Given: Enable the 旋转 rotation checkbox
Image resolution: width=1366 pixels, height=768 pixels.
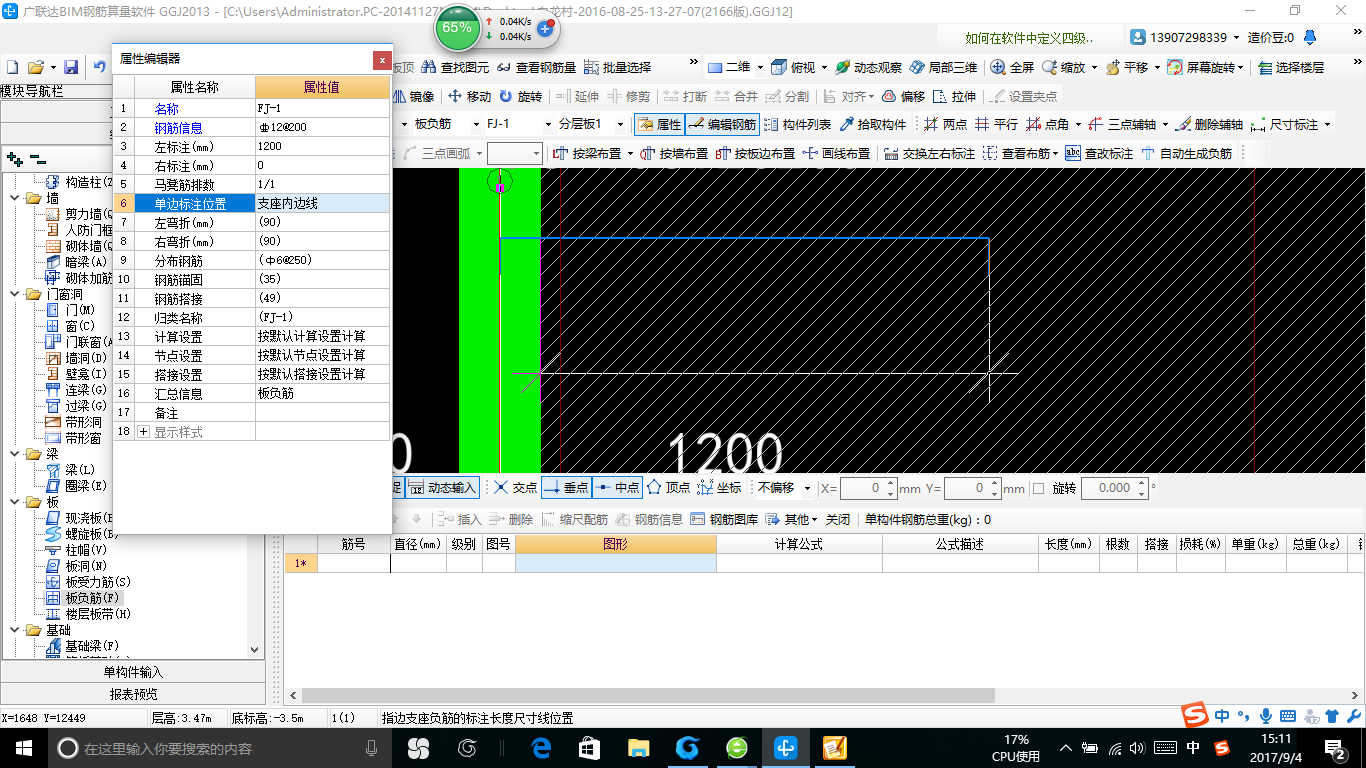Looking at the screenshot, I should coord(1038,488).
